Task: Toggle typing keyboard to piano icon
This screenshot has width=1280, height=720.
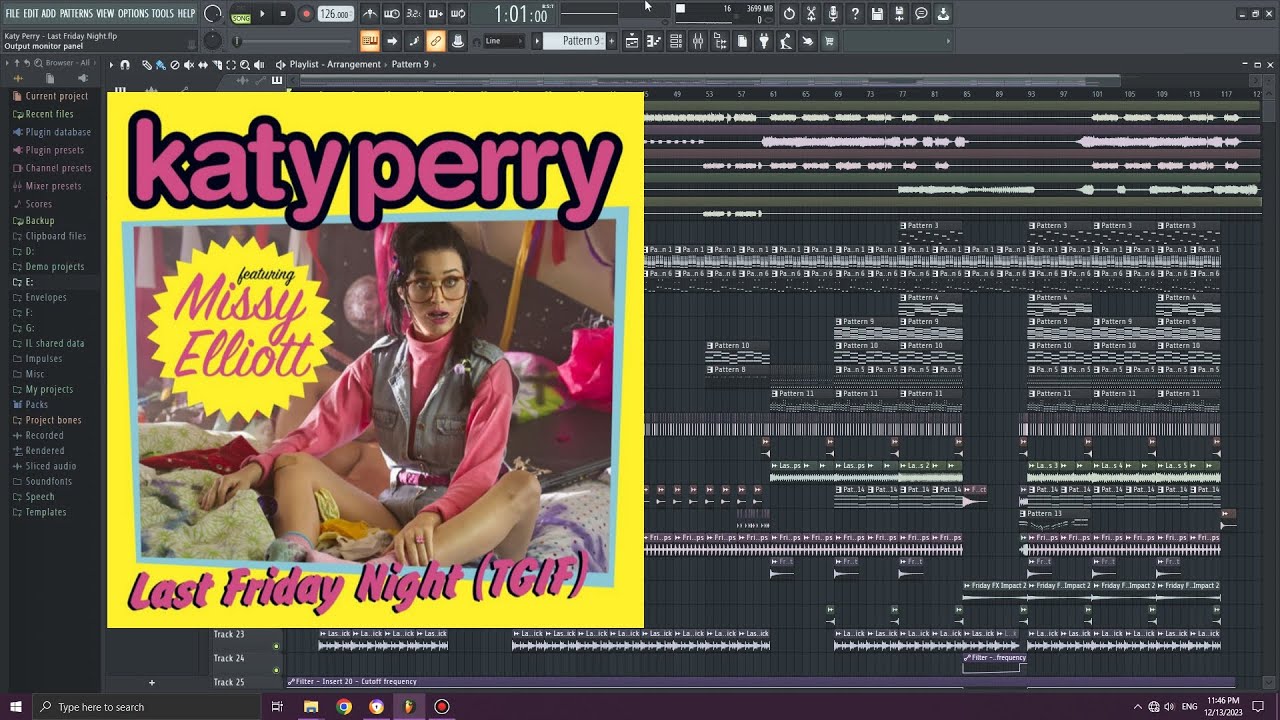Action: pyautogui.click(x=369, y=41)
